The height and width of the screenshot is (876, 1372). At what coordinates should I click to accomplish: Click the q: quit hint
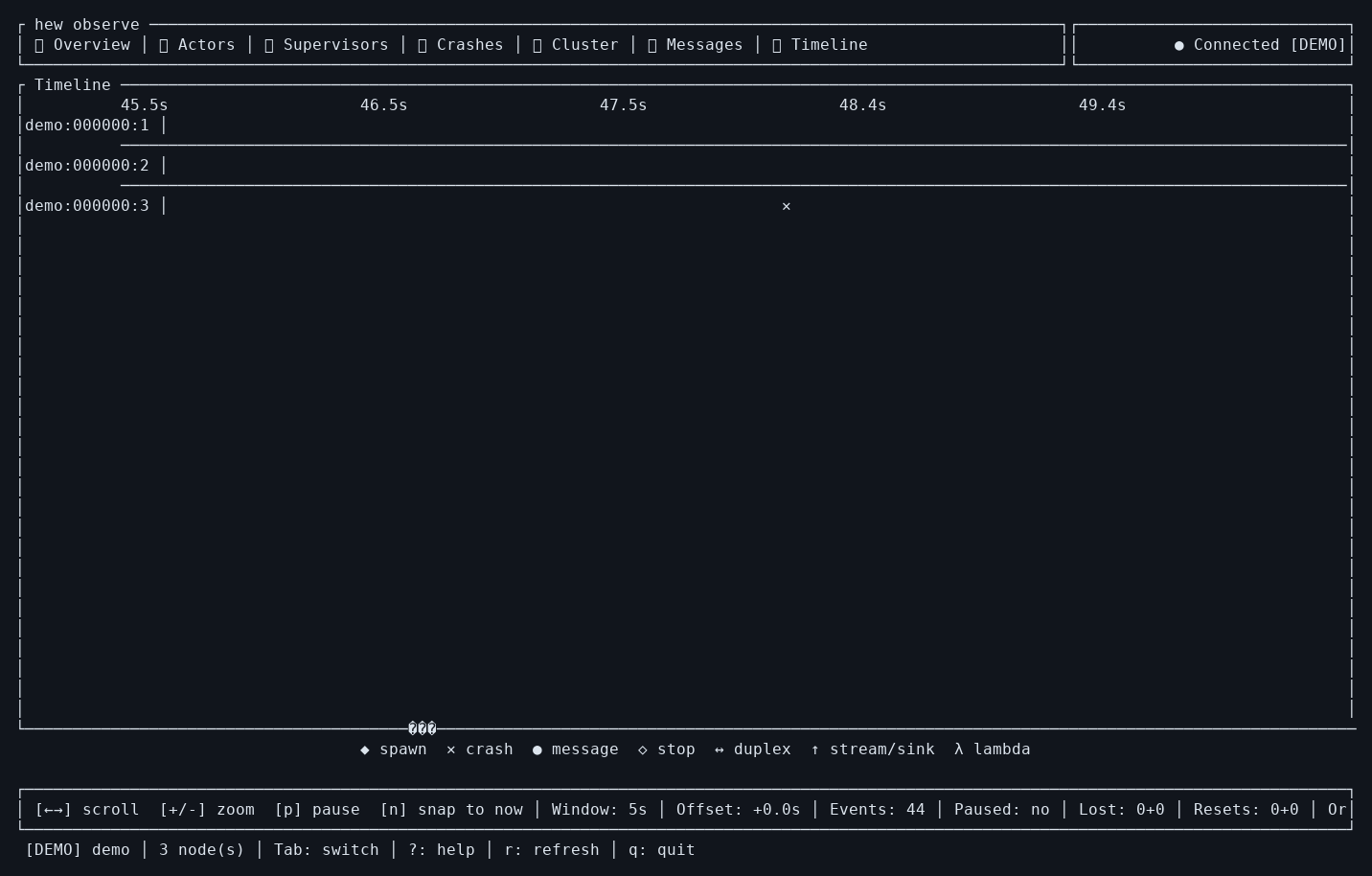pos(662,850)
